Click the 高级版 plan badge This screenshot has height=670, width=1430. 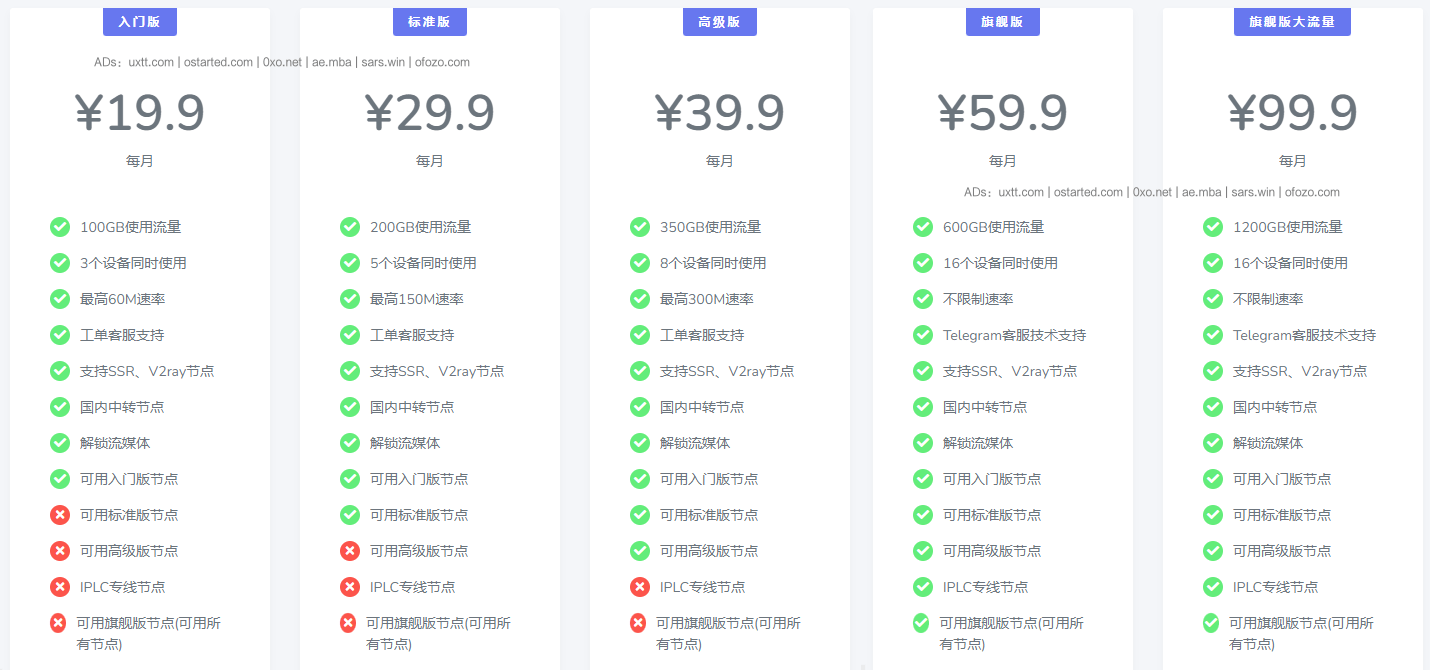click(719, 21)
